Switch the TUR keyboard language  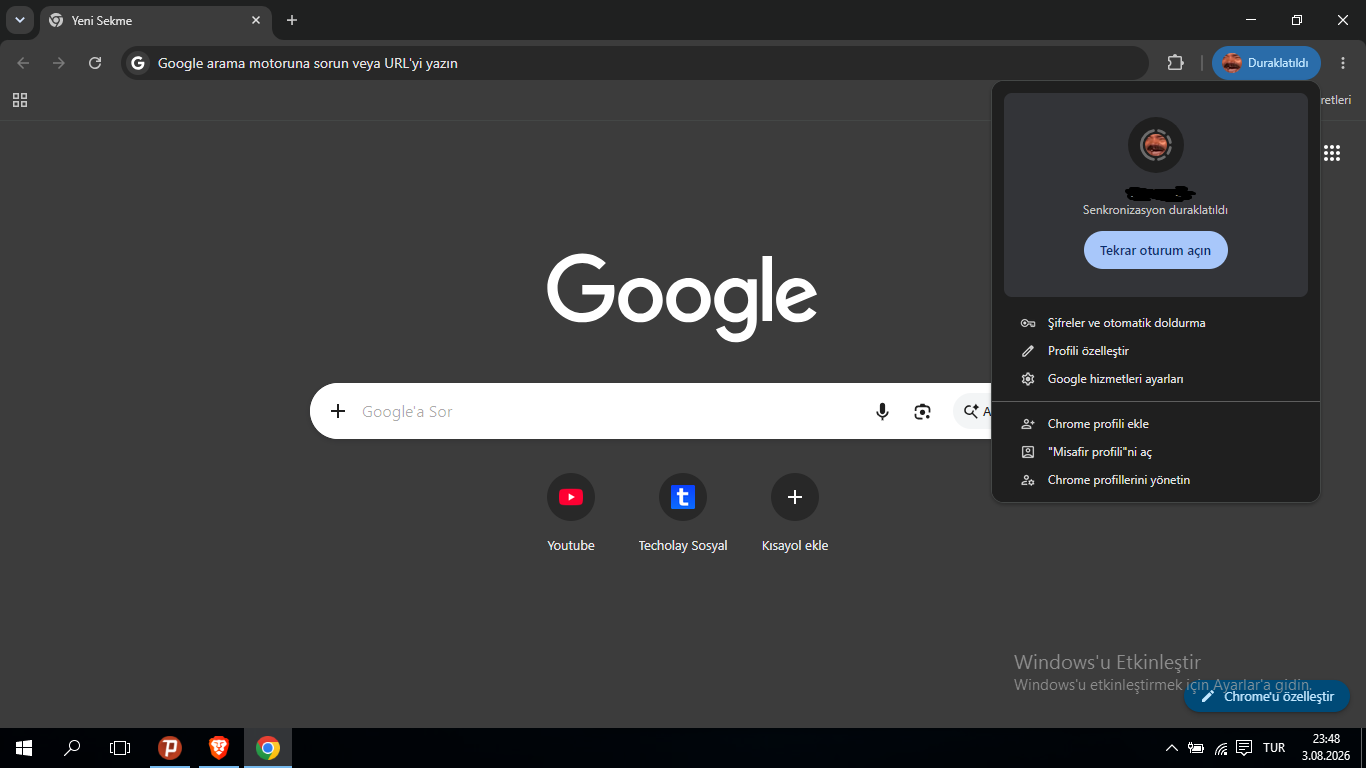pyautogui.click(x=1274, y=748)
